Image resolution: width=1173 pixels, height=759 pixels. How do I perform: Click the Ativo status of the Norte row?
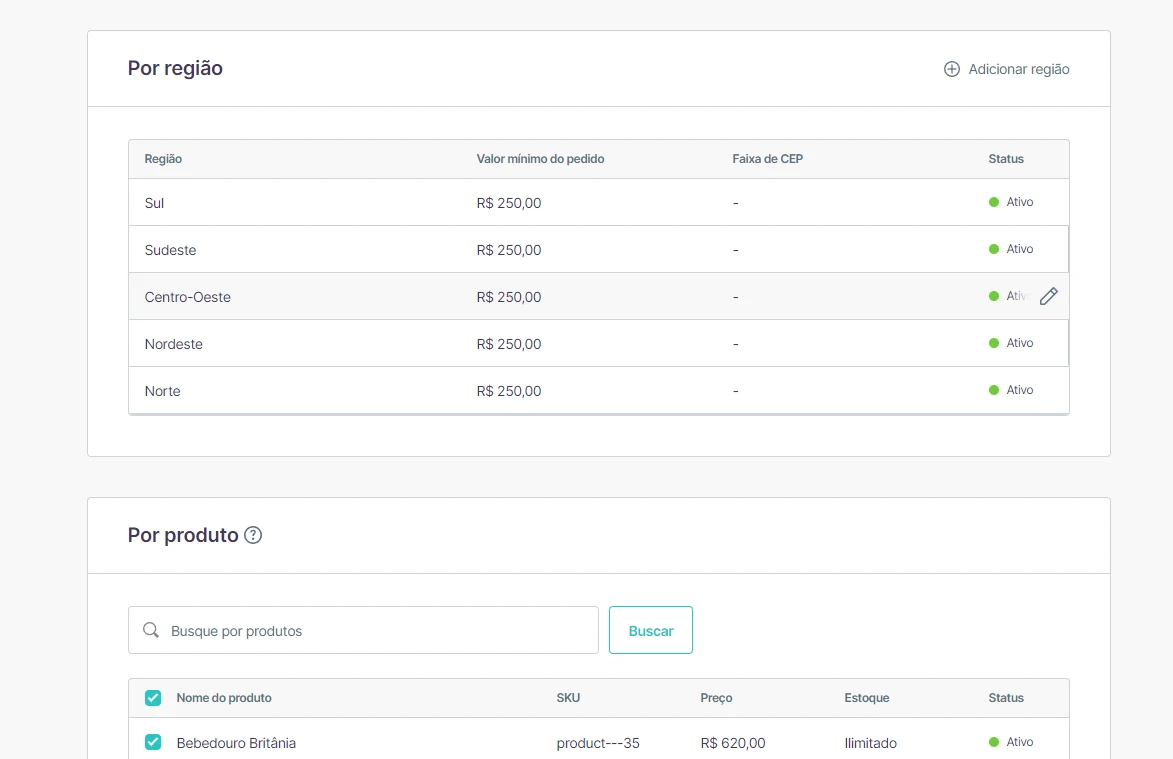click(x=1011, y=390)
